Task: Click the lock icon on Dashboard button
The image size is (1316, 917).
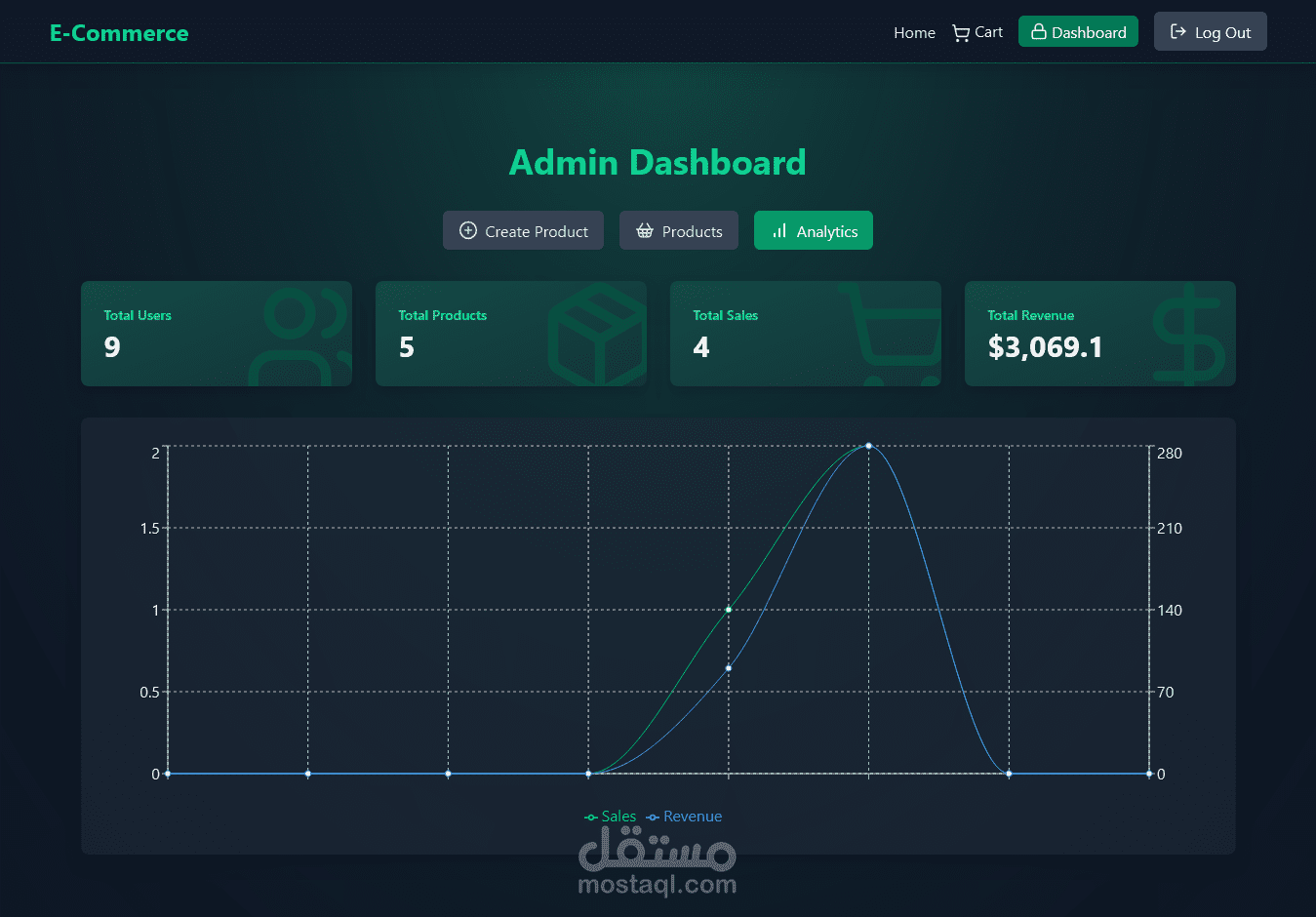Action: [x=1039, y=31]
